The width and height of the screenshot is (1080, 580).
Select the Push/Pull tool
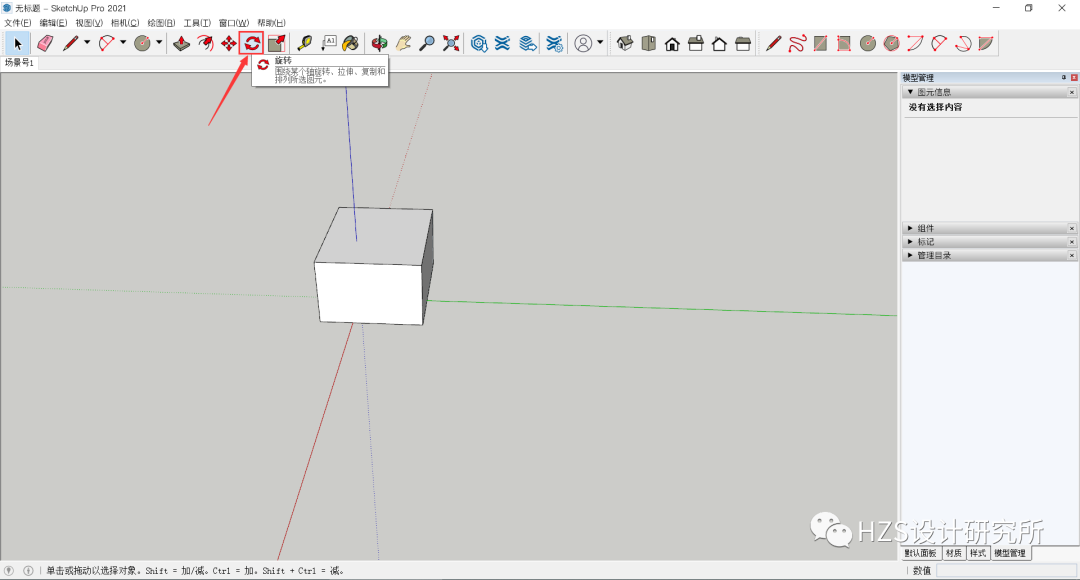[180, 43]
